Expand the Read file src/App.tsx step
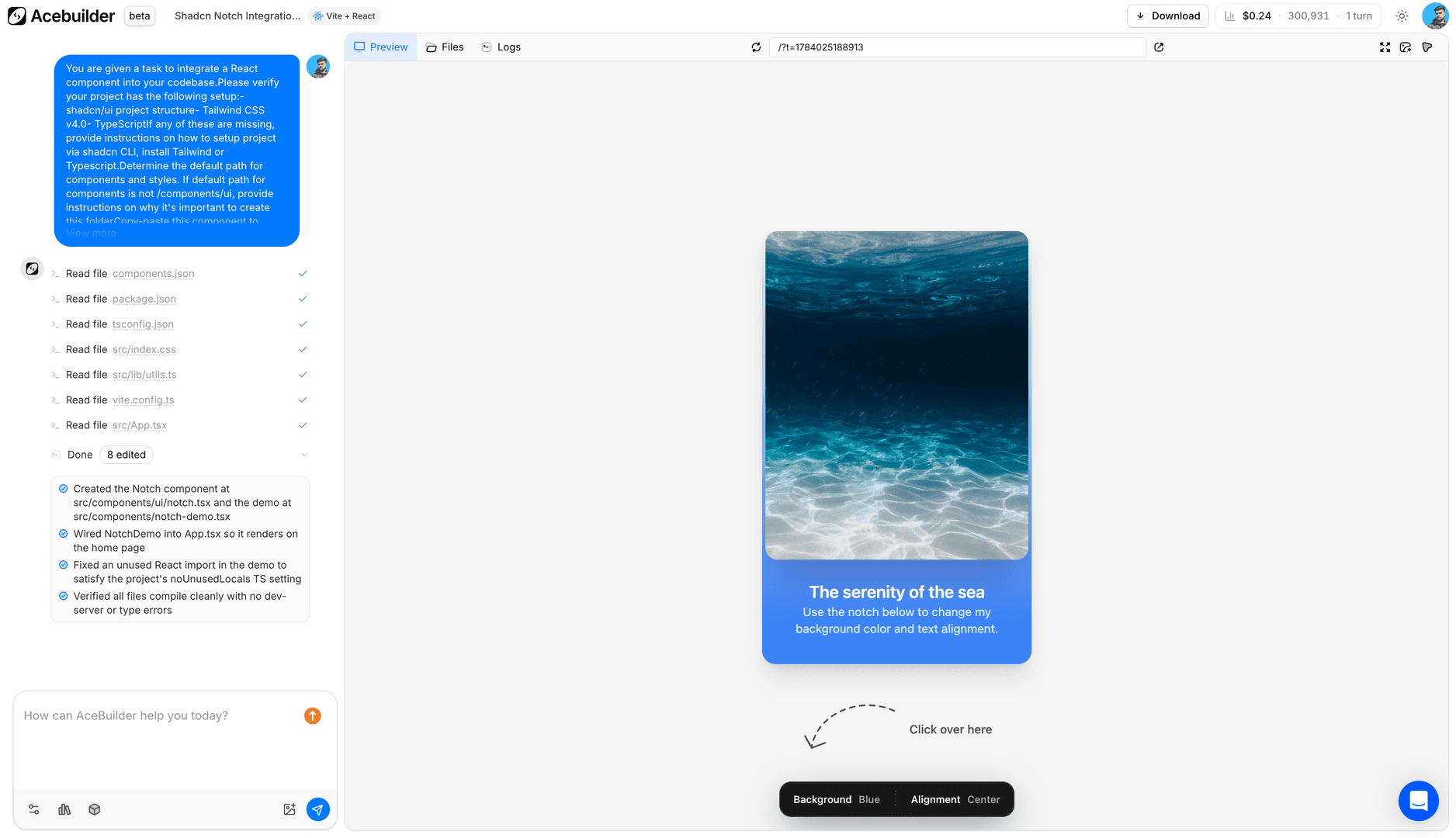This screenshot has width=1456, height=838. (179, 425)
